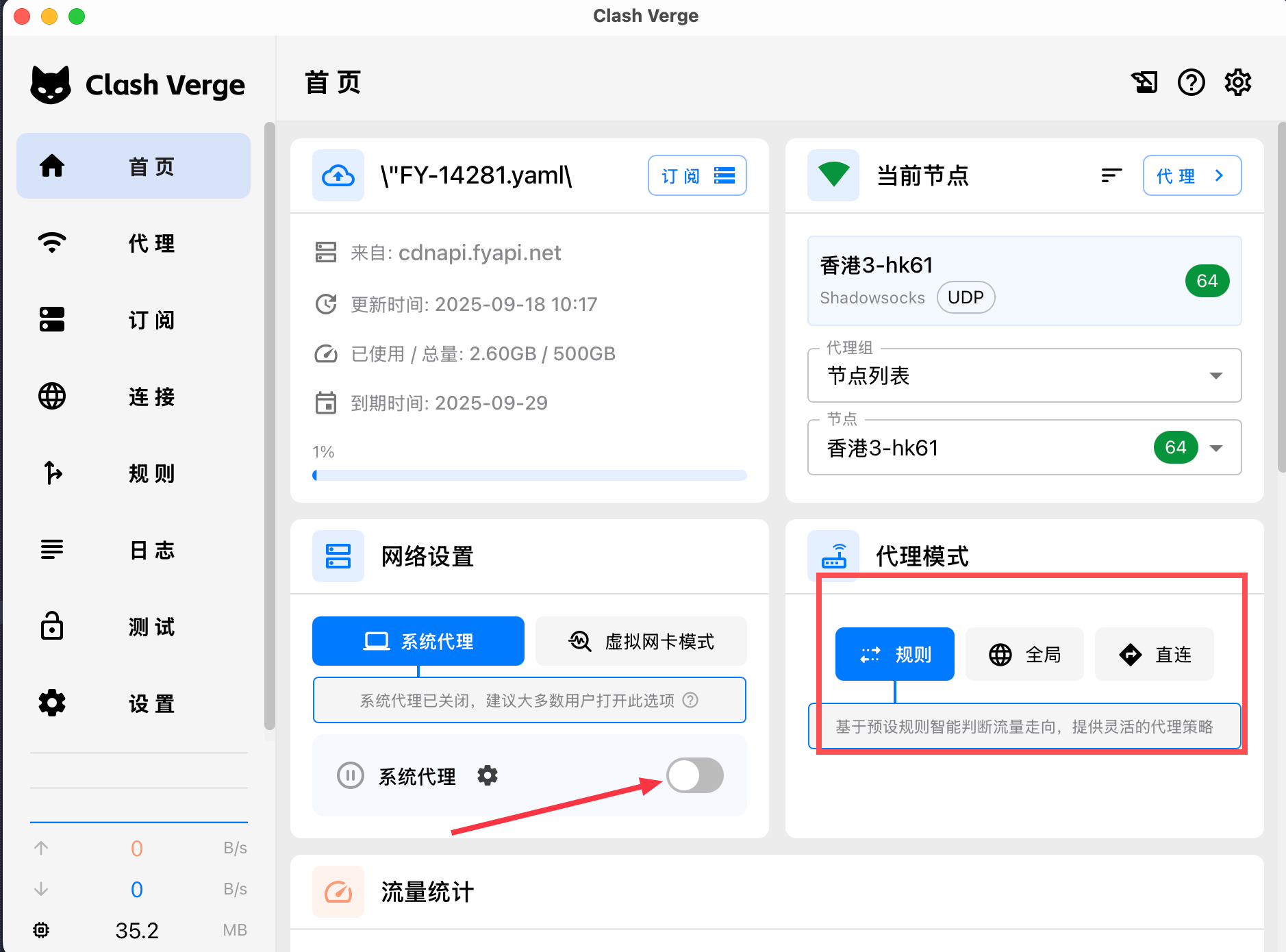Click the Clash Verge cat logo

(51, 85)
